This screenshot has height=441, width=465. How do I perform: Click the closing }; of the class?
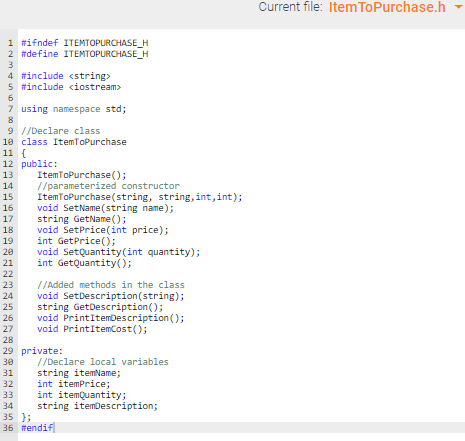(x=26, y=417)
